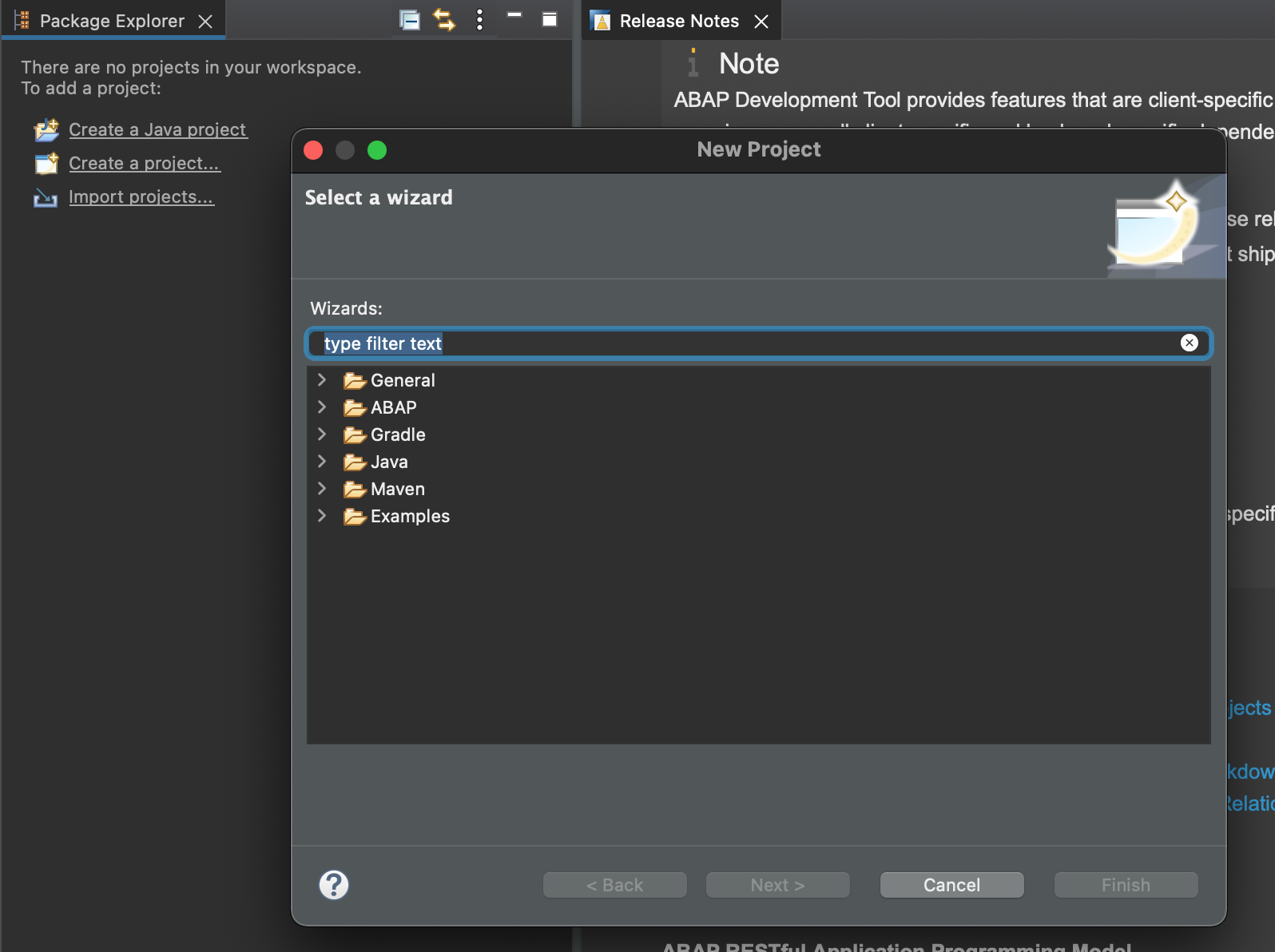Click the < Back button
Screen dimensions: 1275x952
(614, 885)
